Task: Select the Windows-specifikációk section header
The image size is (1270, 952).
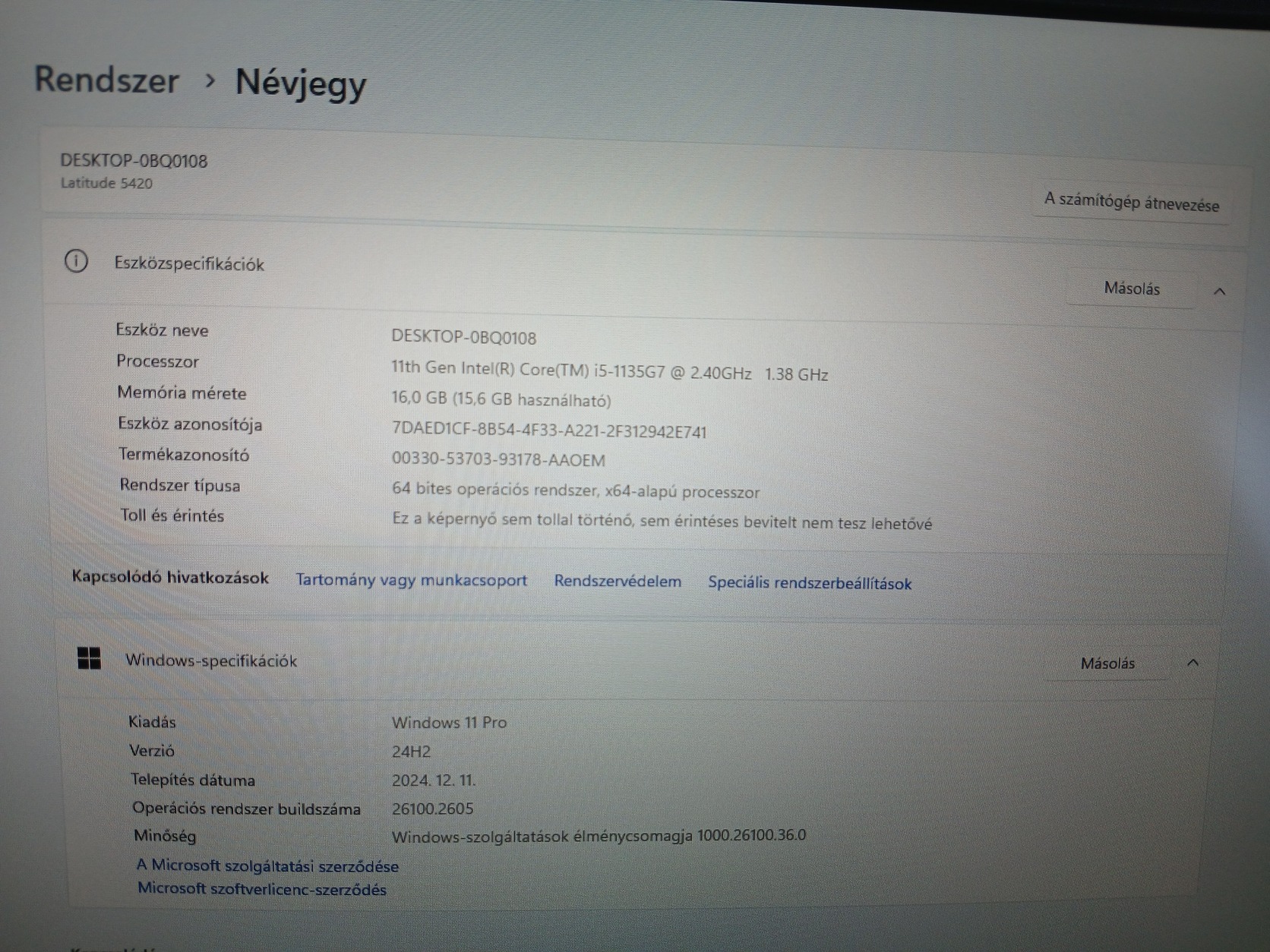Action: pos(211,660)
